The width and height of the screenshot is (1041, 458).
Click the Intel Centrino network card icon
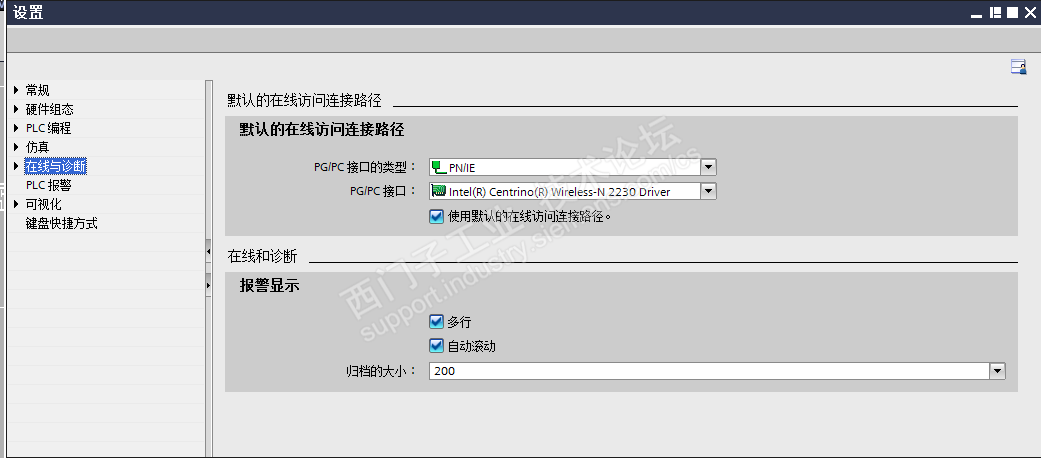[x=438, y=192]
